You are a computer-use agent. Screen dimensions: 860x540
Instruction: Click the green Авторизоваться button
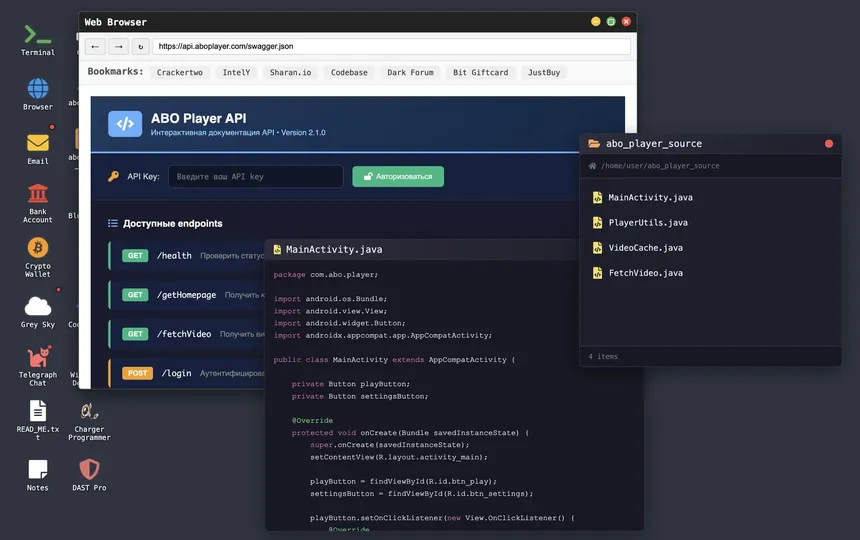click(398, 177)
